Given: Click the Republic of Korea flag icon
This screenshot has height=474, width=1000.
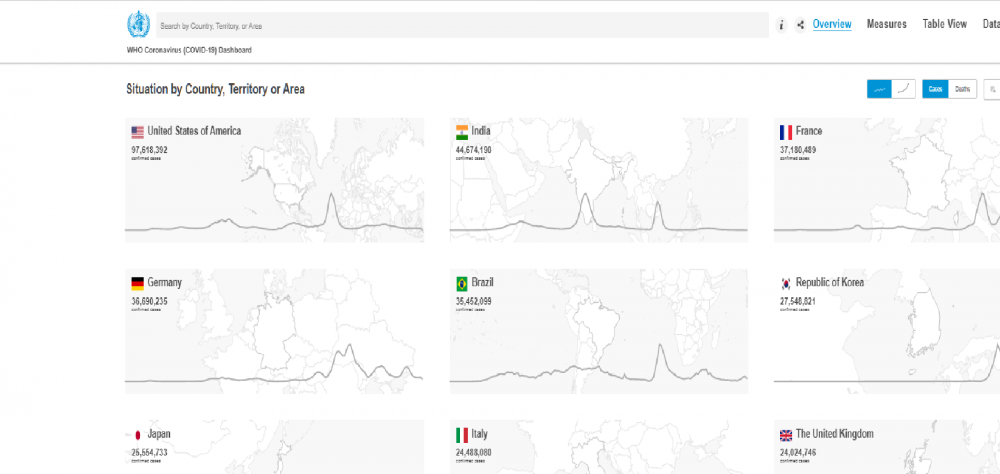Looking at the screenshot, I should tap(785, 283).
